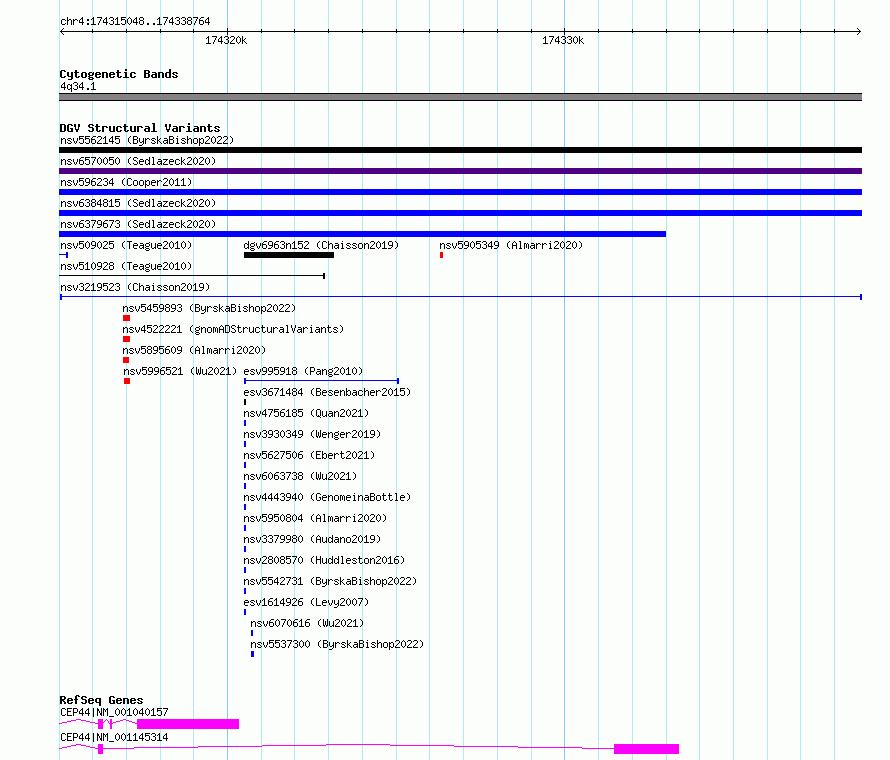Click nsv5895609 (Almarri2020) label
This screenshot has height=760, width=890.
194,350
